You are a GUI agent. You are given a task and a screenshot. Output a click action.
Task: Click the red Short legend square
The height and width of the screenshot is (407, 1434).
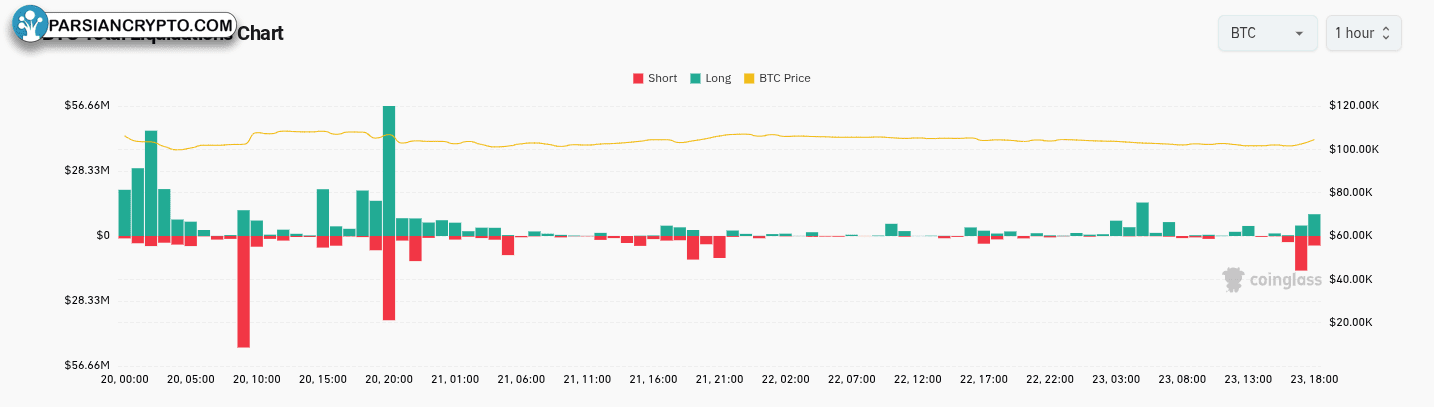tap(638, 78)
